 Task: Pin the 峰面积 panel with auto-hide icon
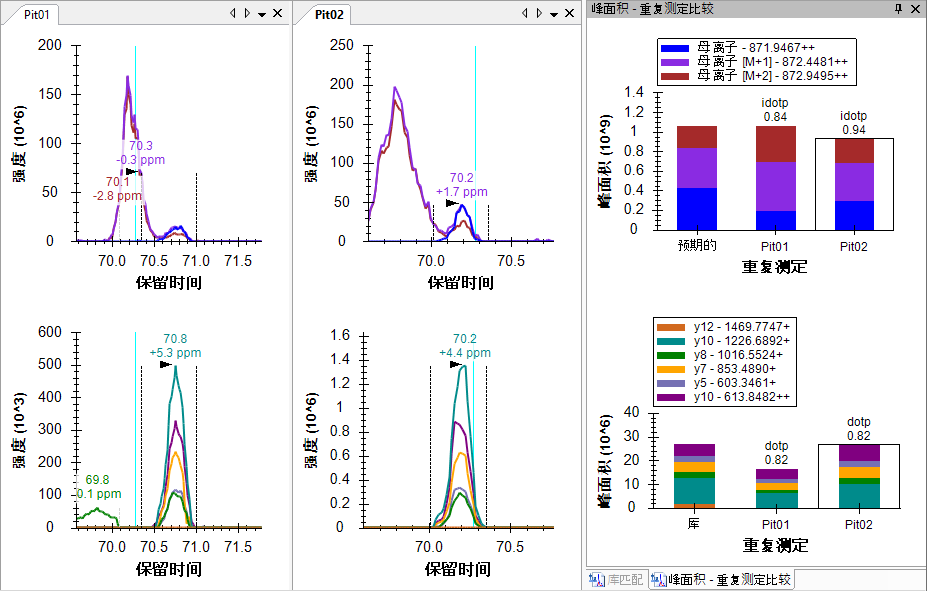tap(898, 9)
